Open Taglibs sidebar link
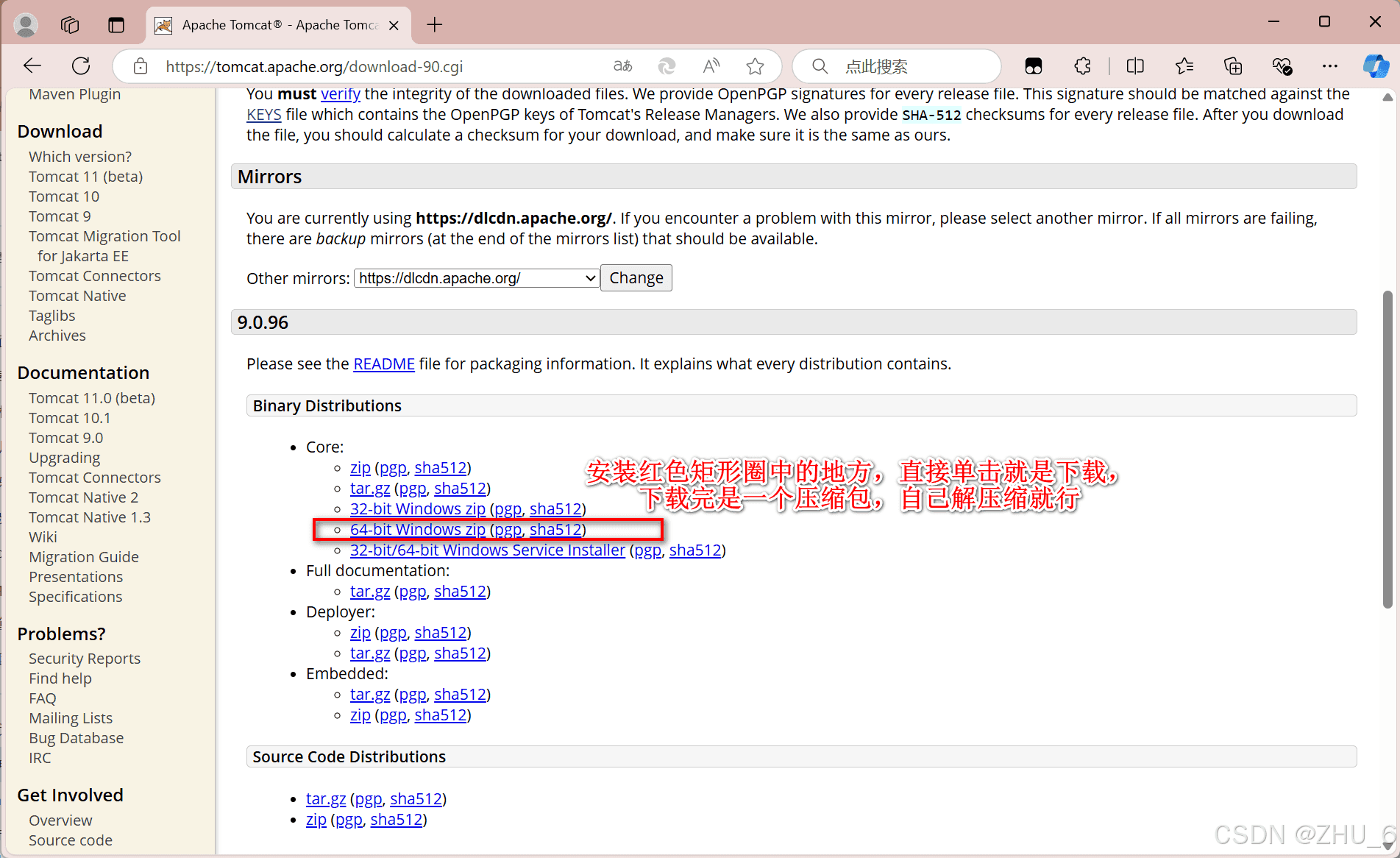Screen dimensions: 1400x858 (x=51, y=316)
